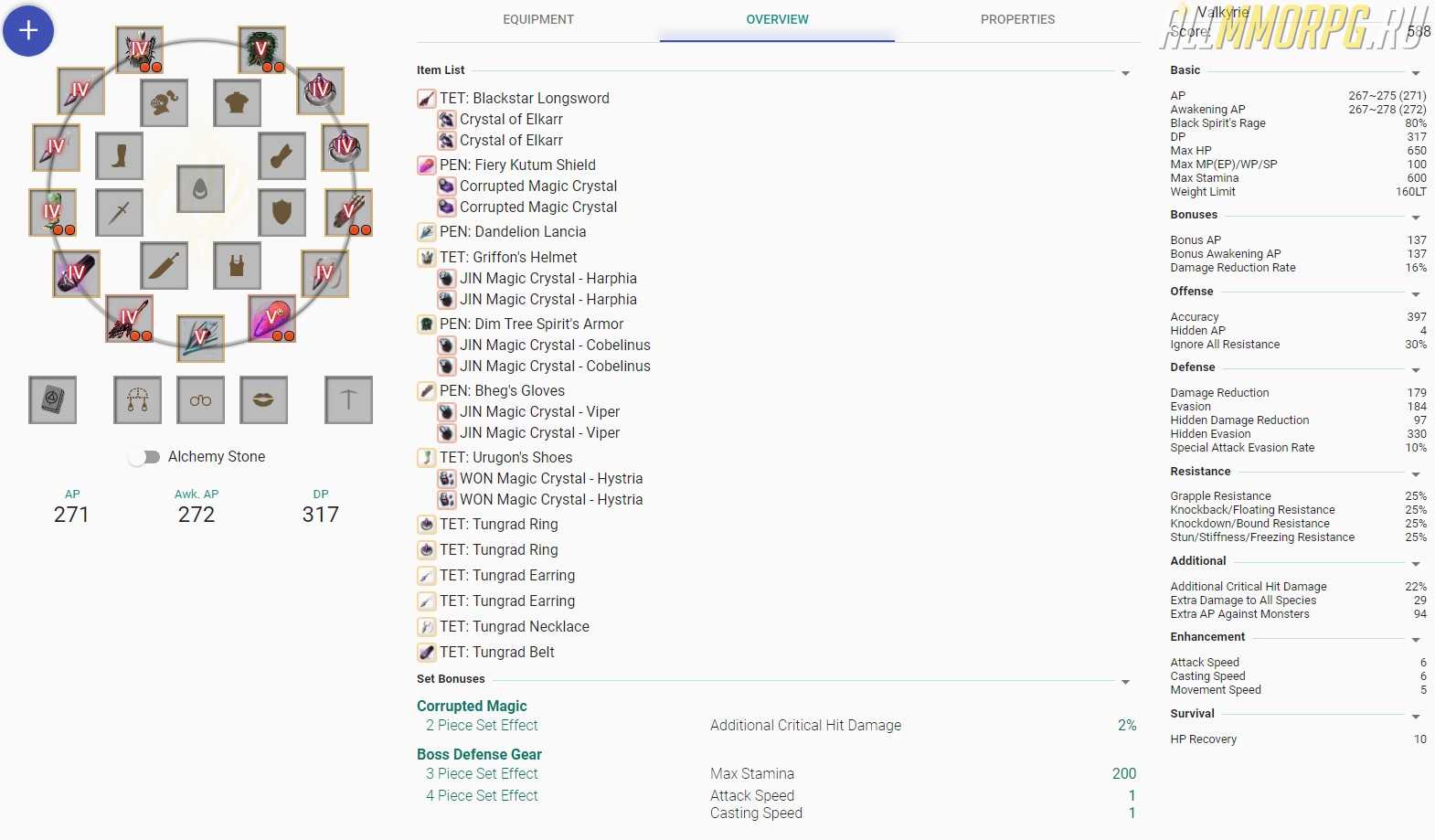
Task: Click the Blackstar Longsword icon in item list
Action: (x=426, y=99)
